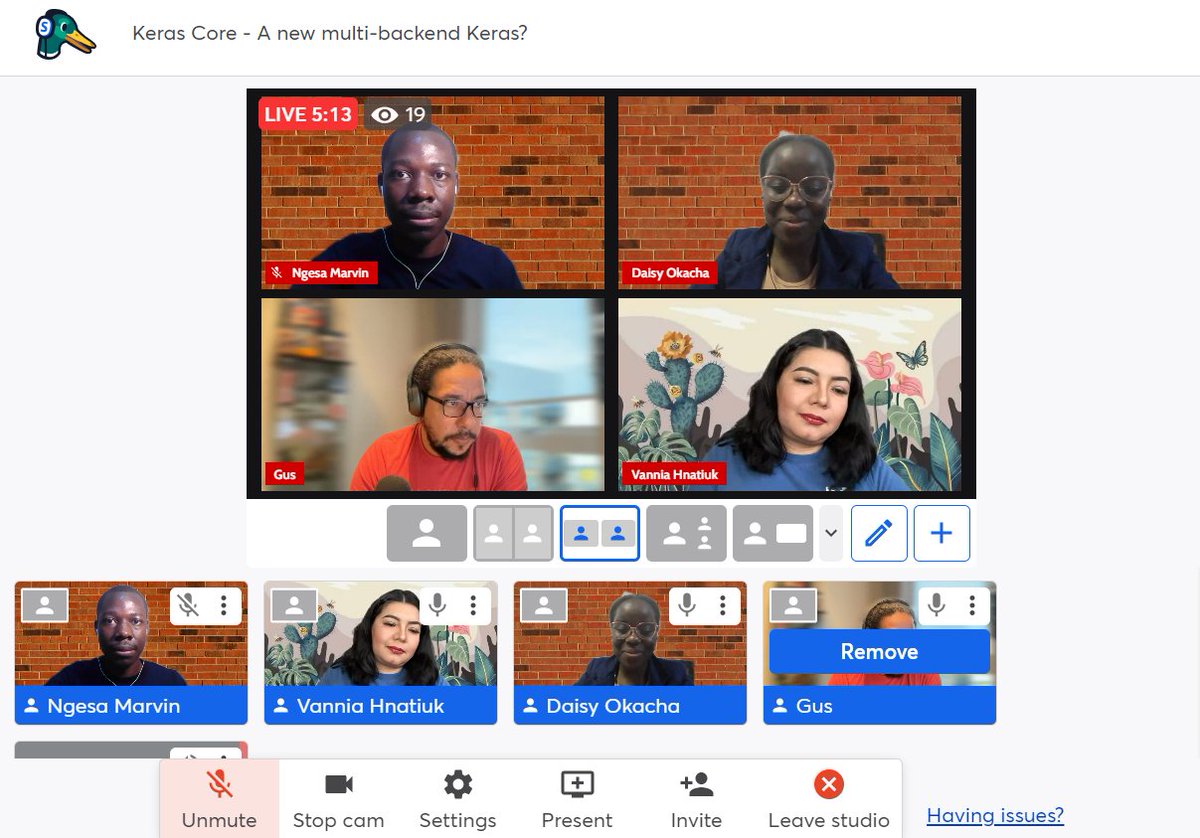Viewport: 1200px width, 838px height.
Task: Mute Daisy Okacha's microphone
Action: pyautogui.click(x=687, y=605)
